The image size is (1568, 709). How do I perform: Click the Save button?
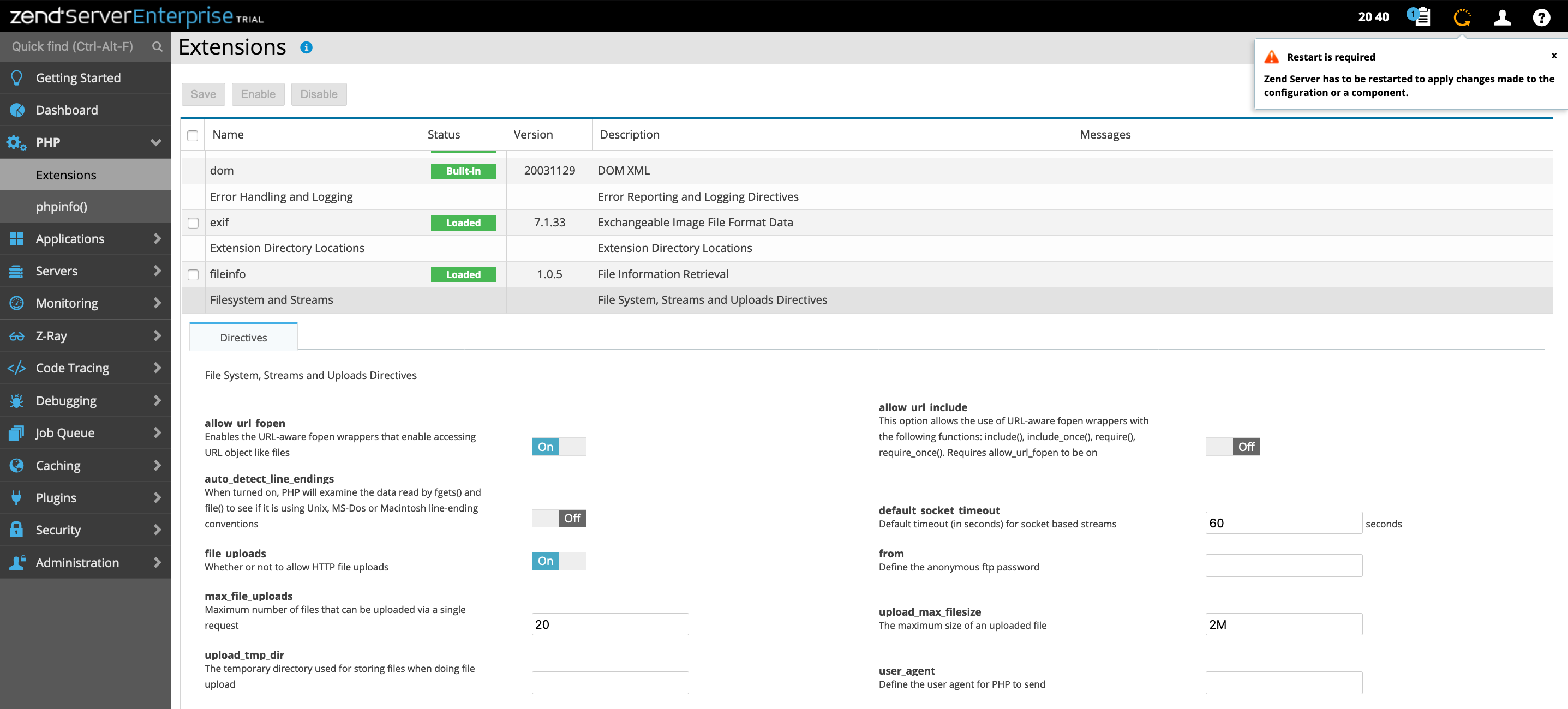point(203,94)
